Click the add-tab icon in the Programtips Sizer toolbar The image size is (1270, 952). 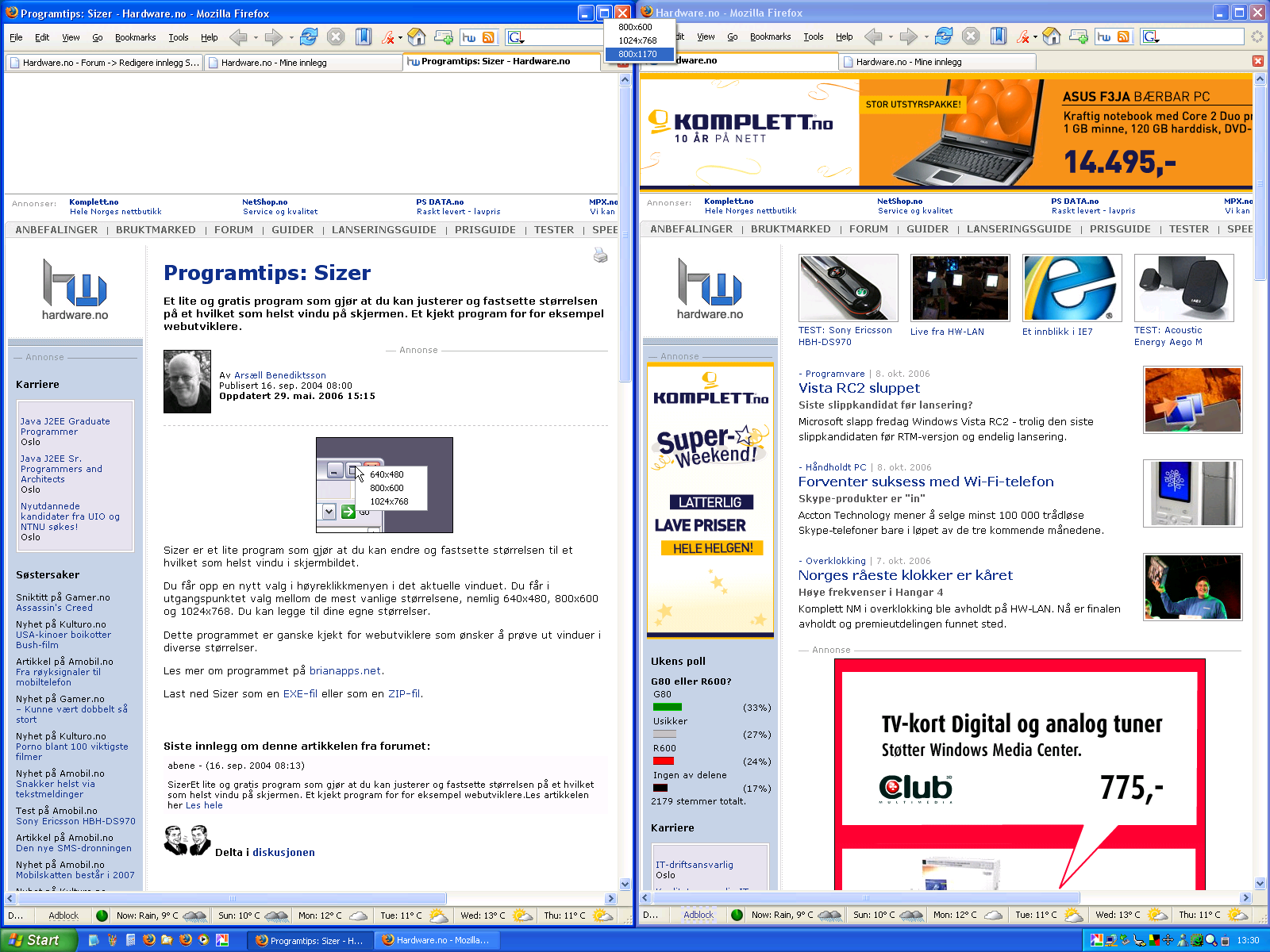444,36
